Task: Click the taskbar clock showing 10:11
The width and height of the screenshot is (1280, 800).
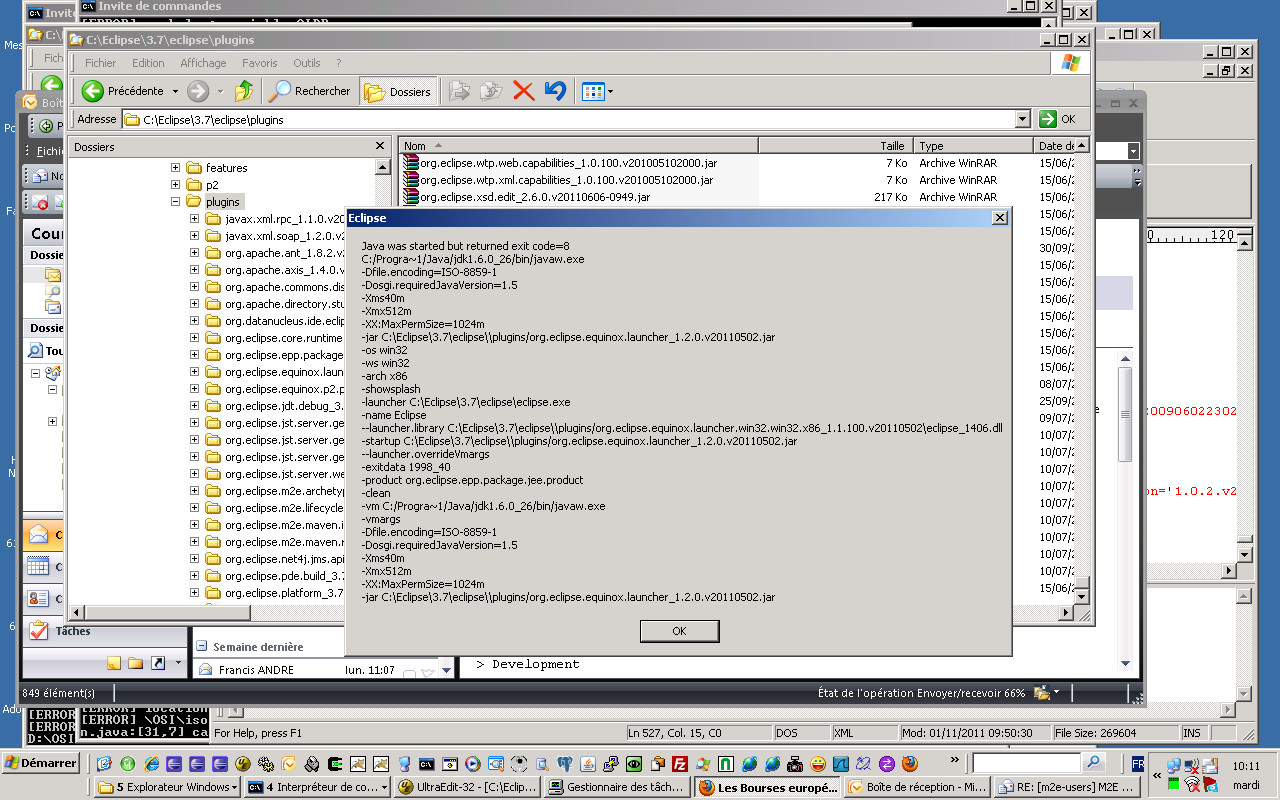Action: click(1246, 765)
